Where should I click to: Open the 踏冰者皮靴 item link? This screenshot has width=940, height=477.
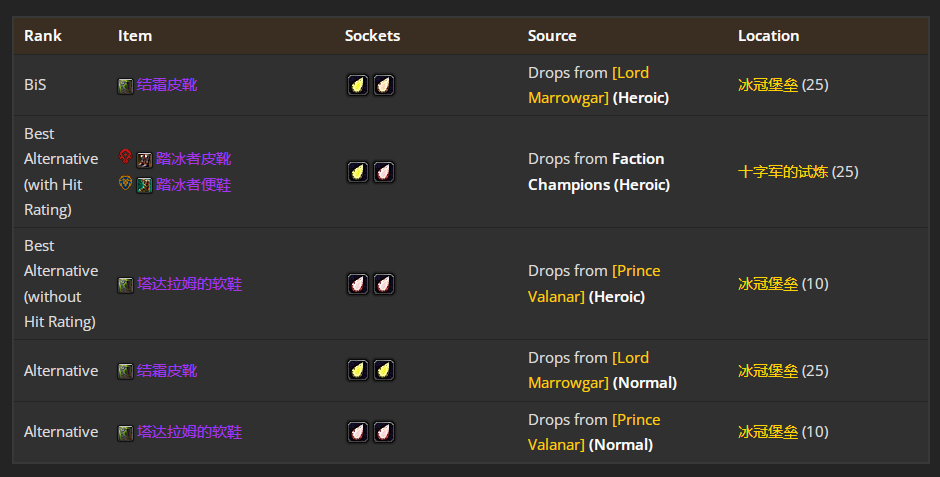[193, 158]
